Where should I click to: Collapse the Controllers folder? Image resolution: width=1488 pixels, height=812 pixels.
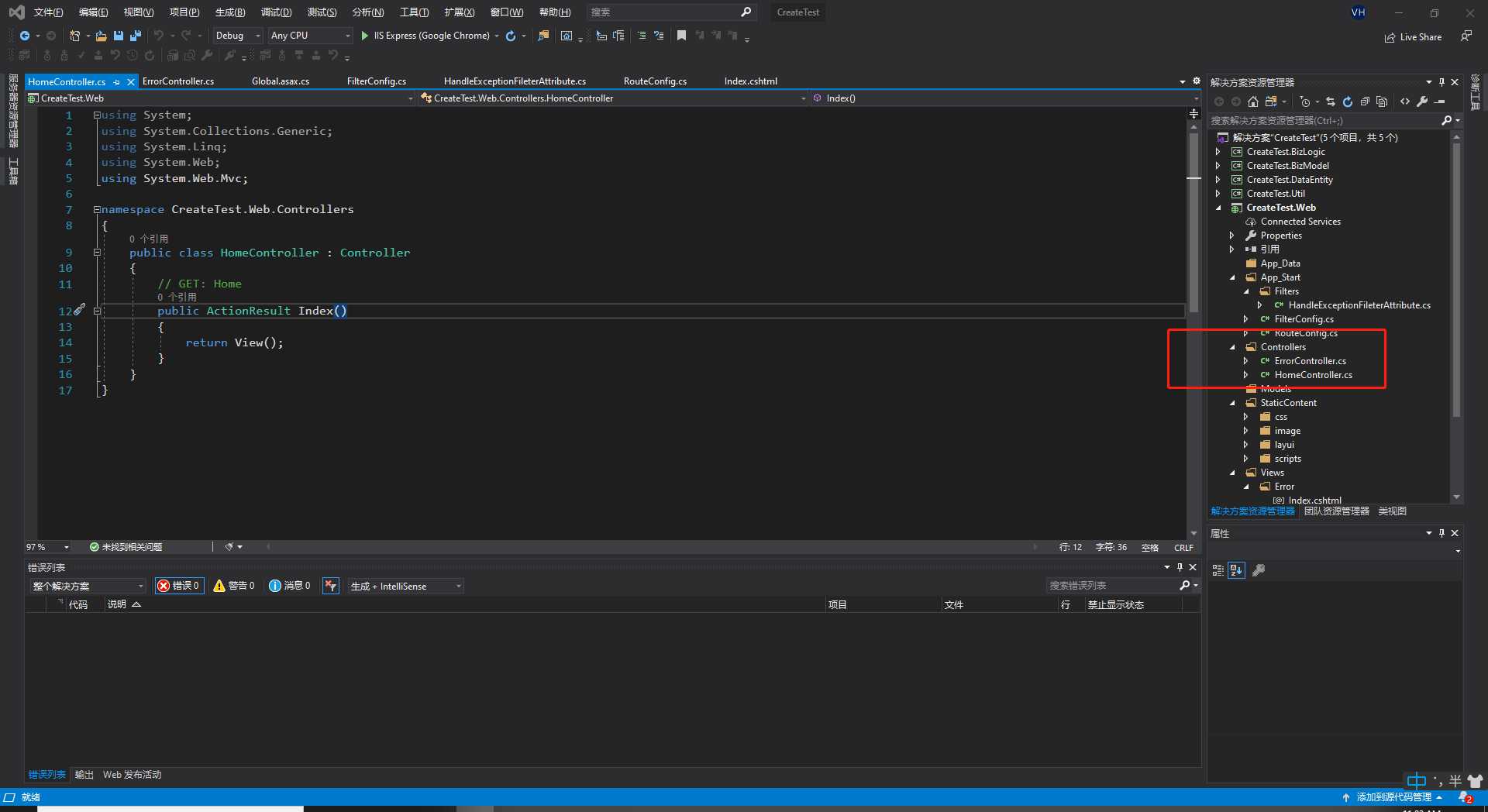click(1232, 347)
